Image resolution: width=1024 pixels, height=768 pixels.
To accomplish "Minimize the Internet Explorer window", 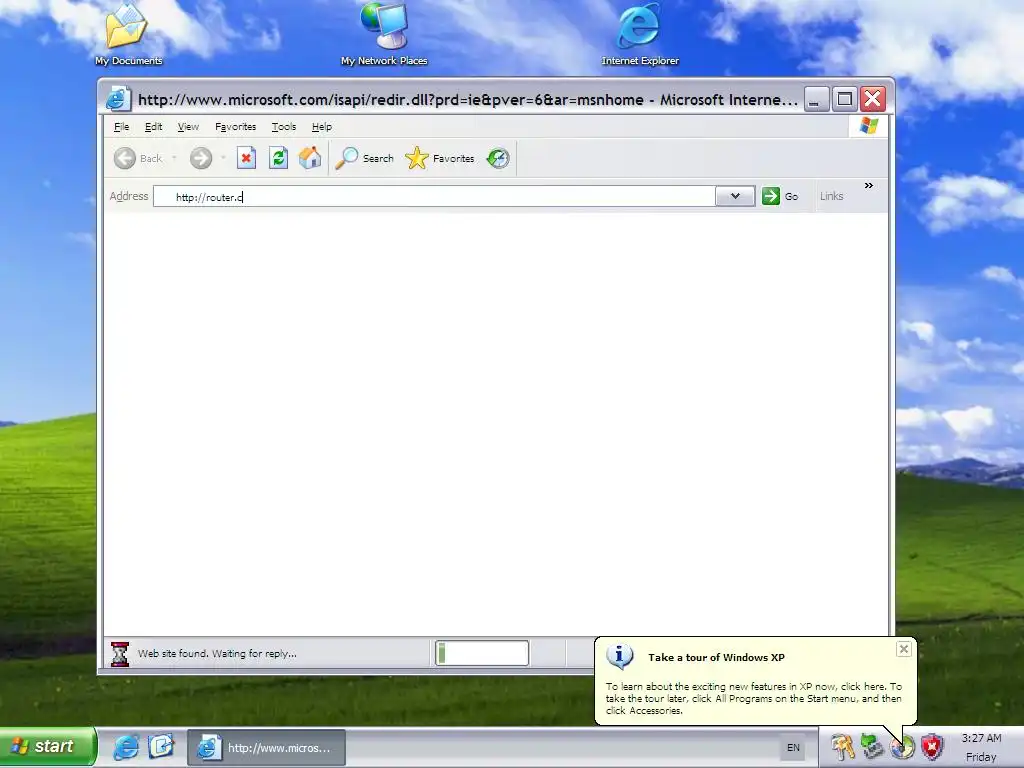I will (816, 99).
